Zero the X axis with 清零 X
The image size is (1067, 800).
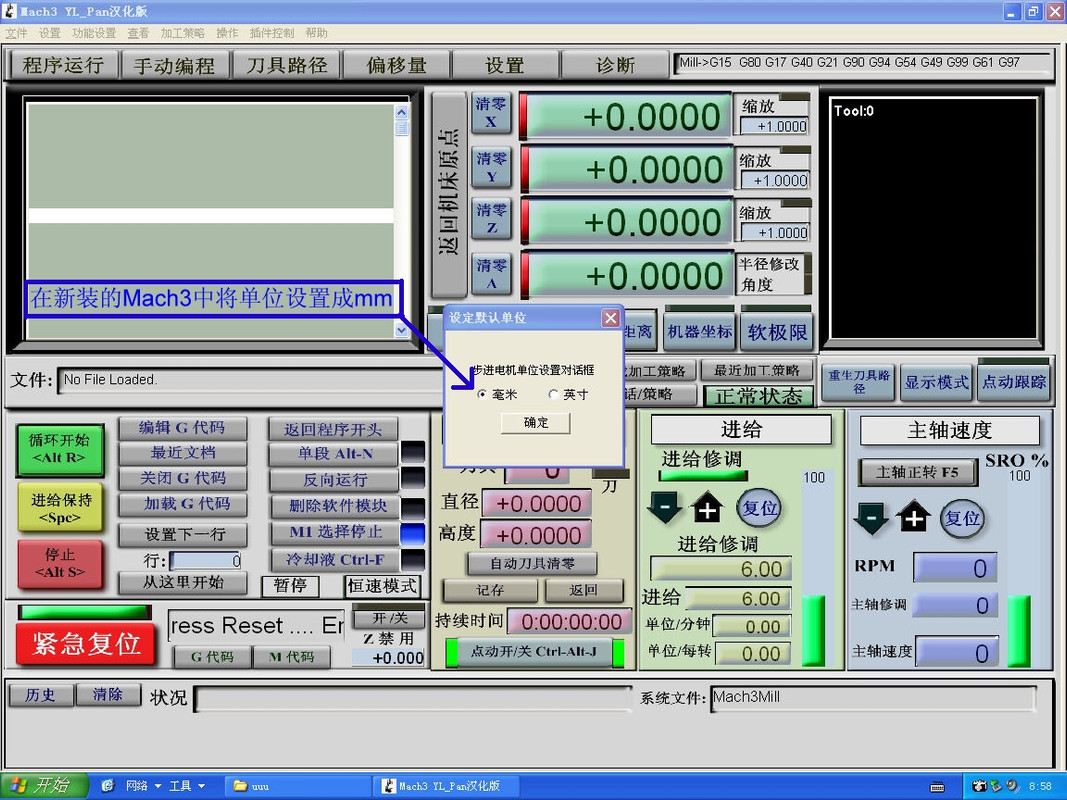click(491, 112)
